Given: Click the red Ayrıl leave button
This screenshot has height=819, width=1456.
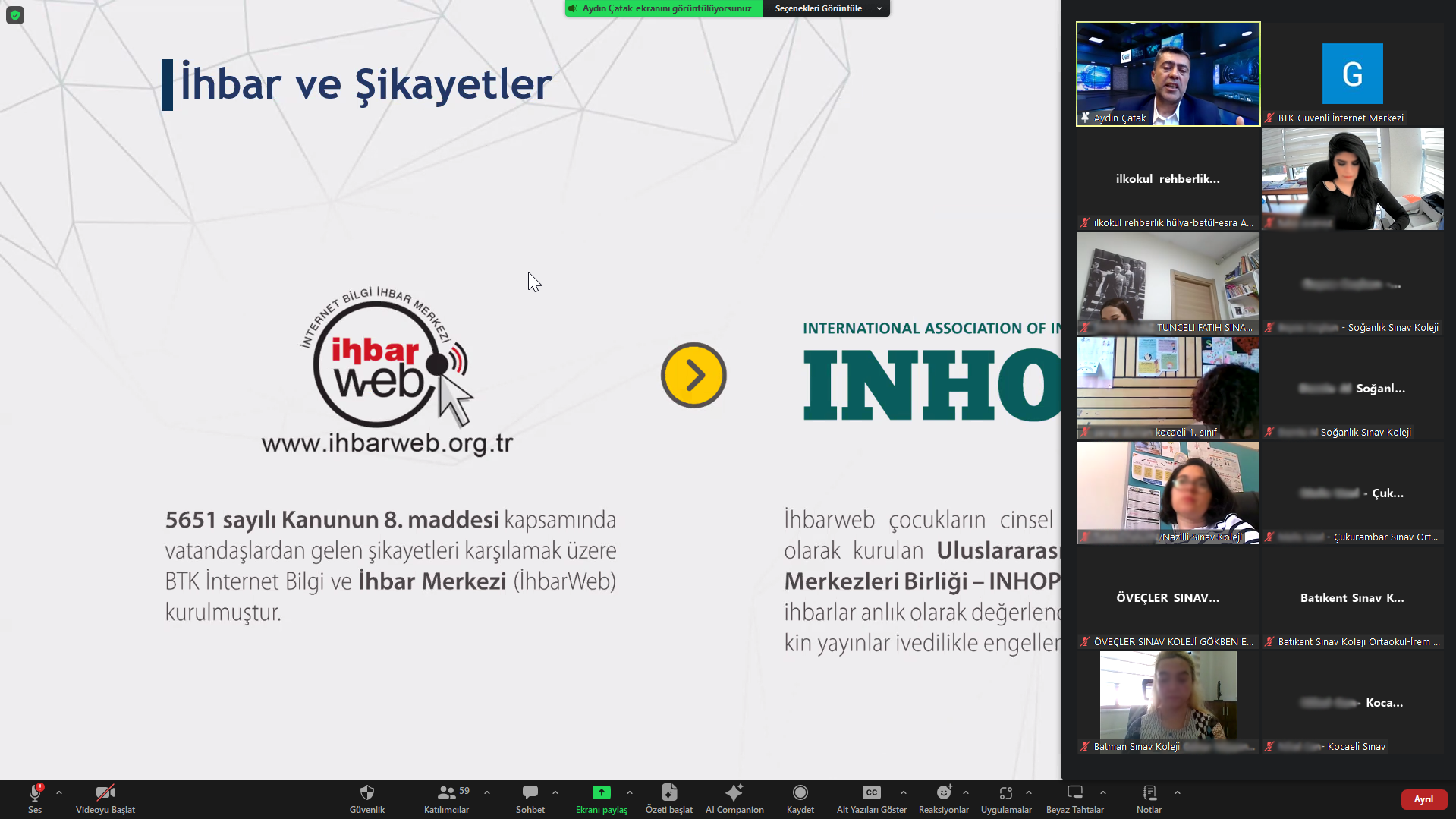Looking at the screenshot, I should point(1423,799).
